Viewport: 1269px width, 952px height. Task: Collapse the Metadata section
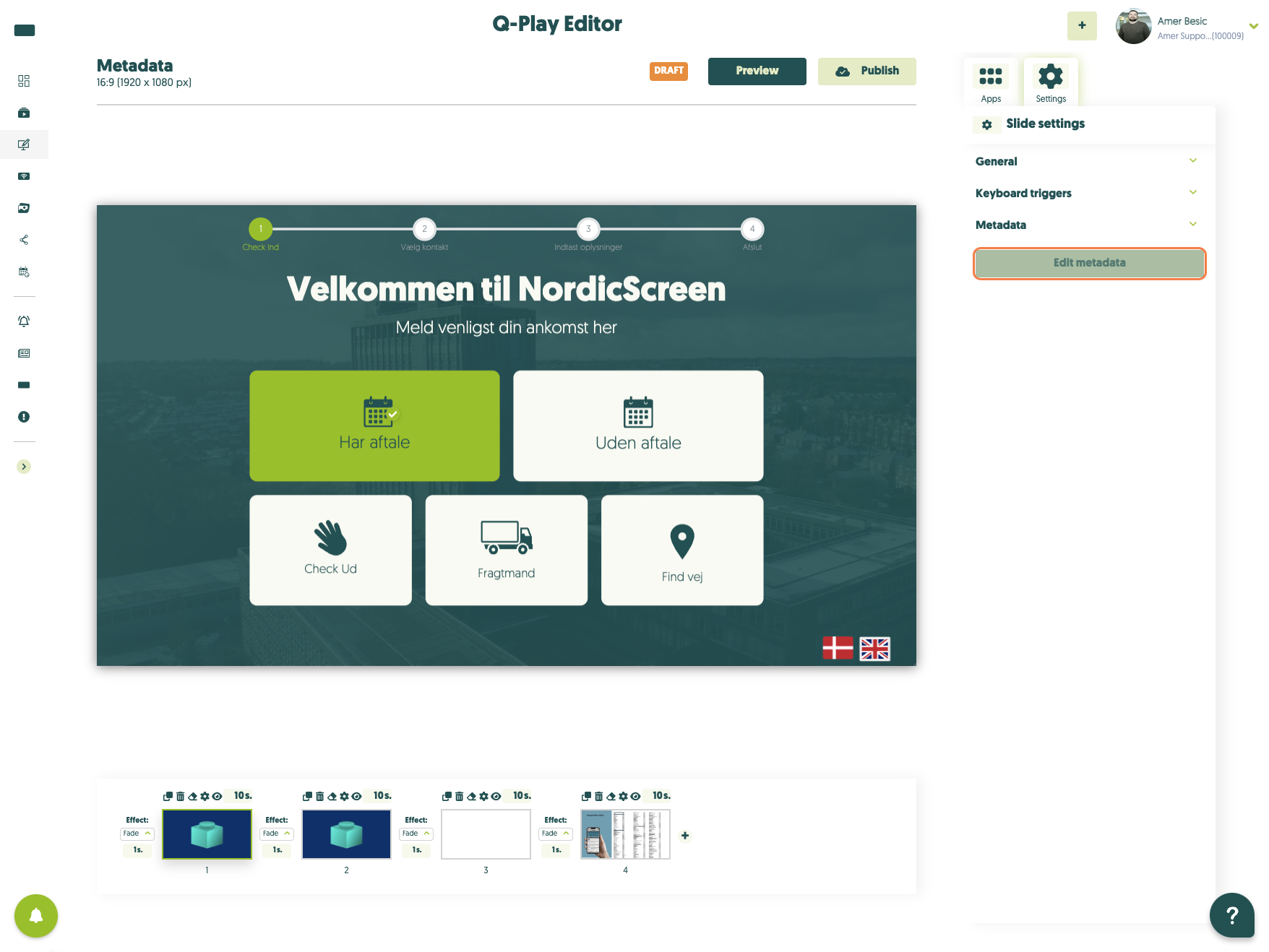1085,225
